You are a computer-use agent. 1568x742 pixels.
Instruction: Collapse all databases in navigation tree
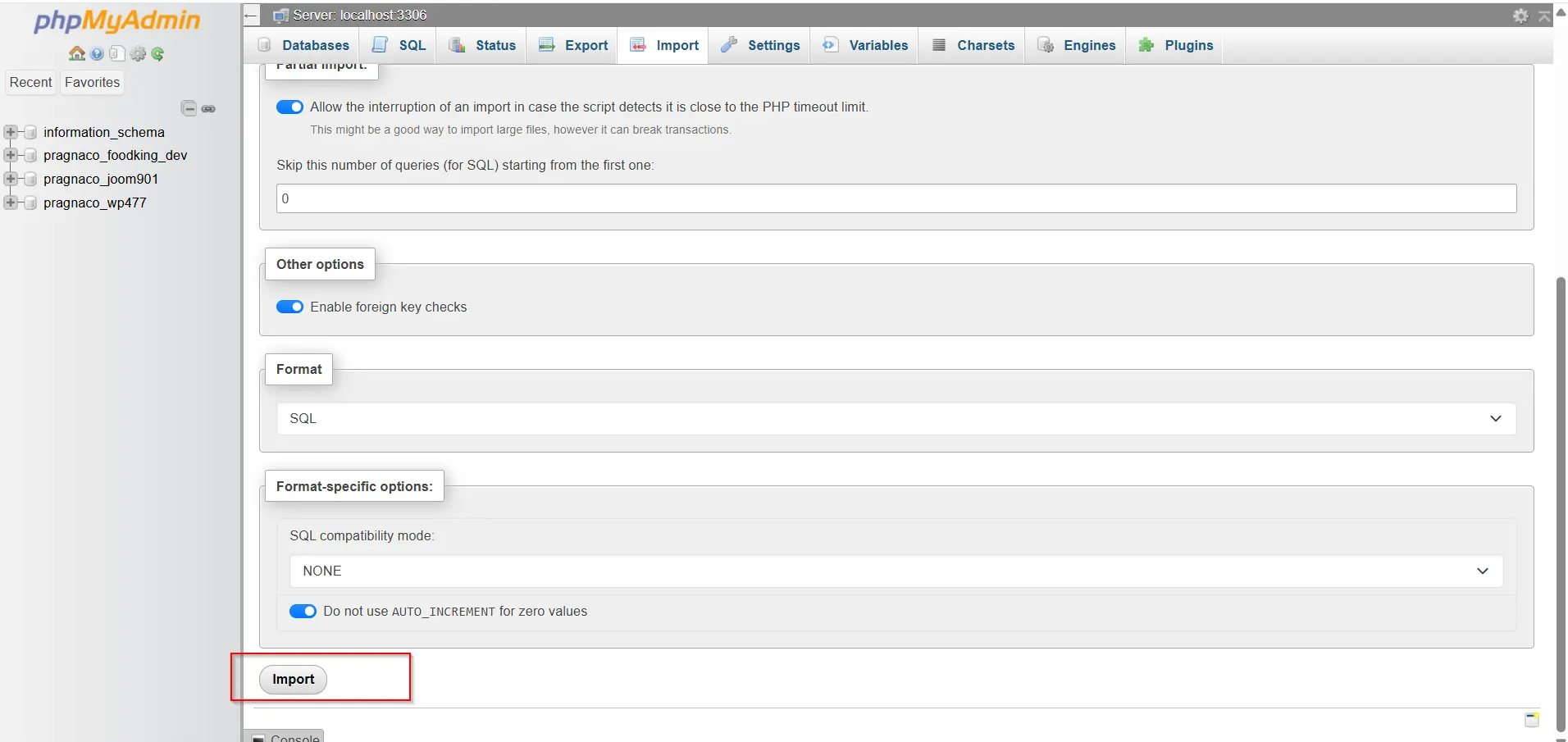tap(189, 108)
